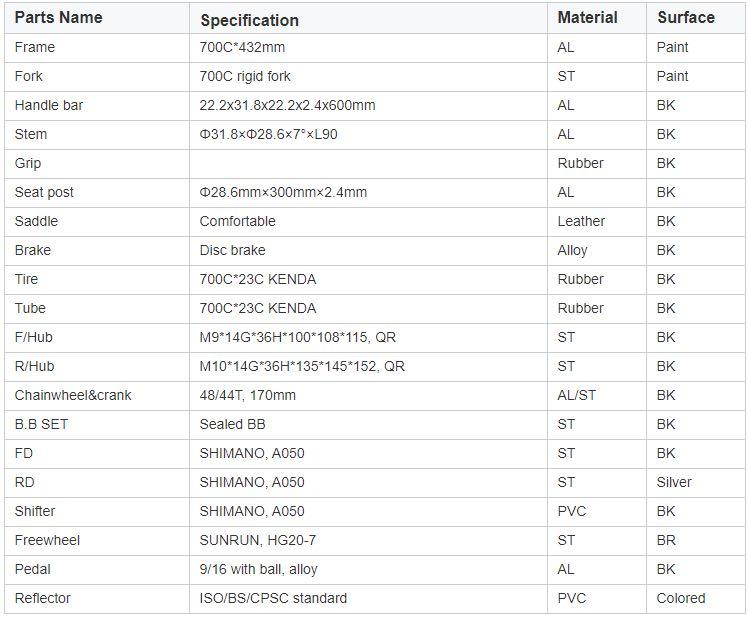Click the 'SUNRUN, HG20-7' freewheel specification
The height and width of the screenshot is (617, 749).
[254, 540]
